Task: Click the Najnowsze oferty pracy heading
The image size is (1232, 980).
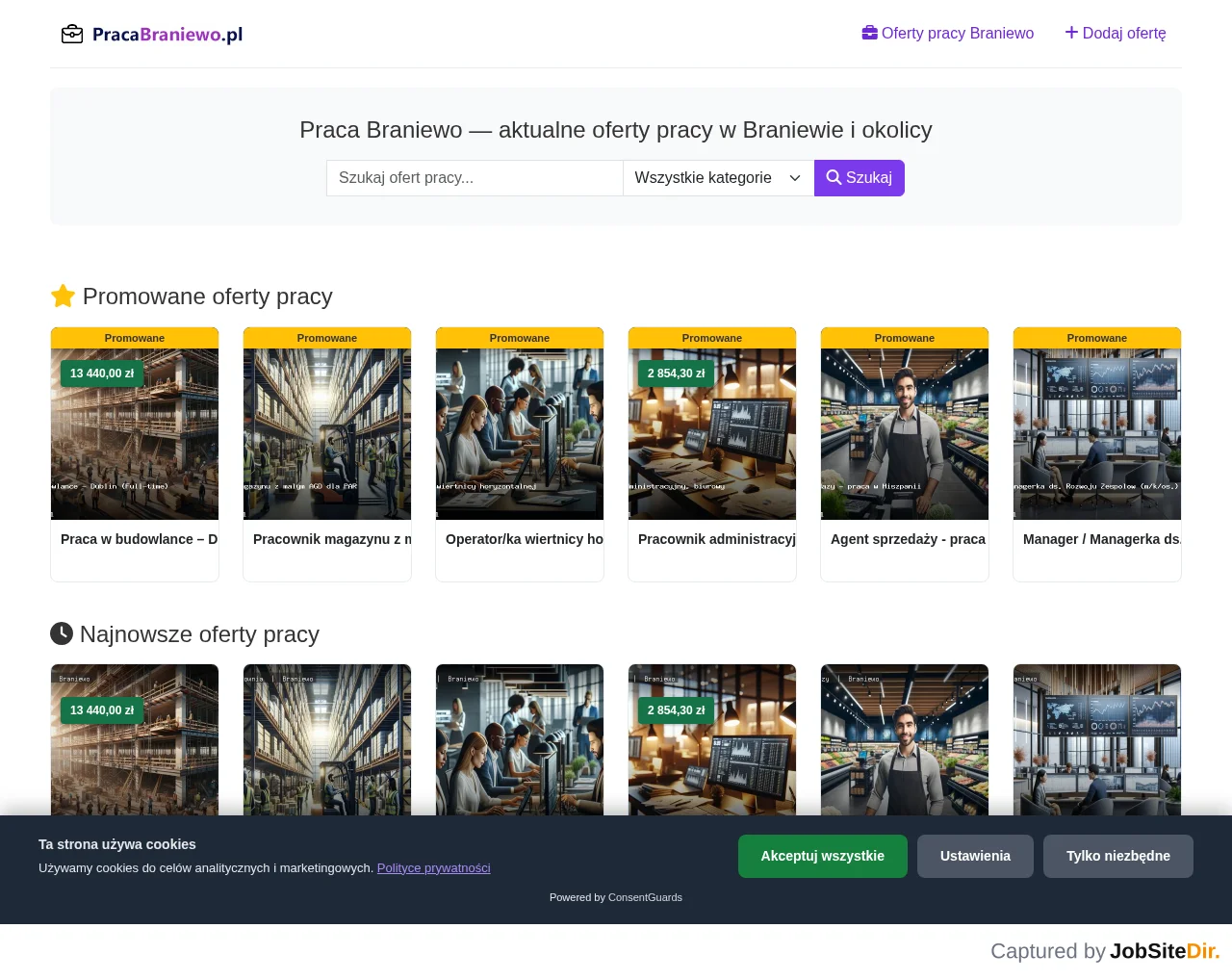Action: (199, 634)
